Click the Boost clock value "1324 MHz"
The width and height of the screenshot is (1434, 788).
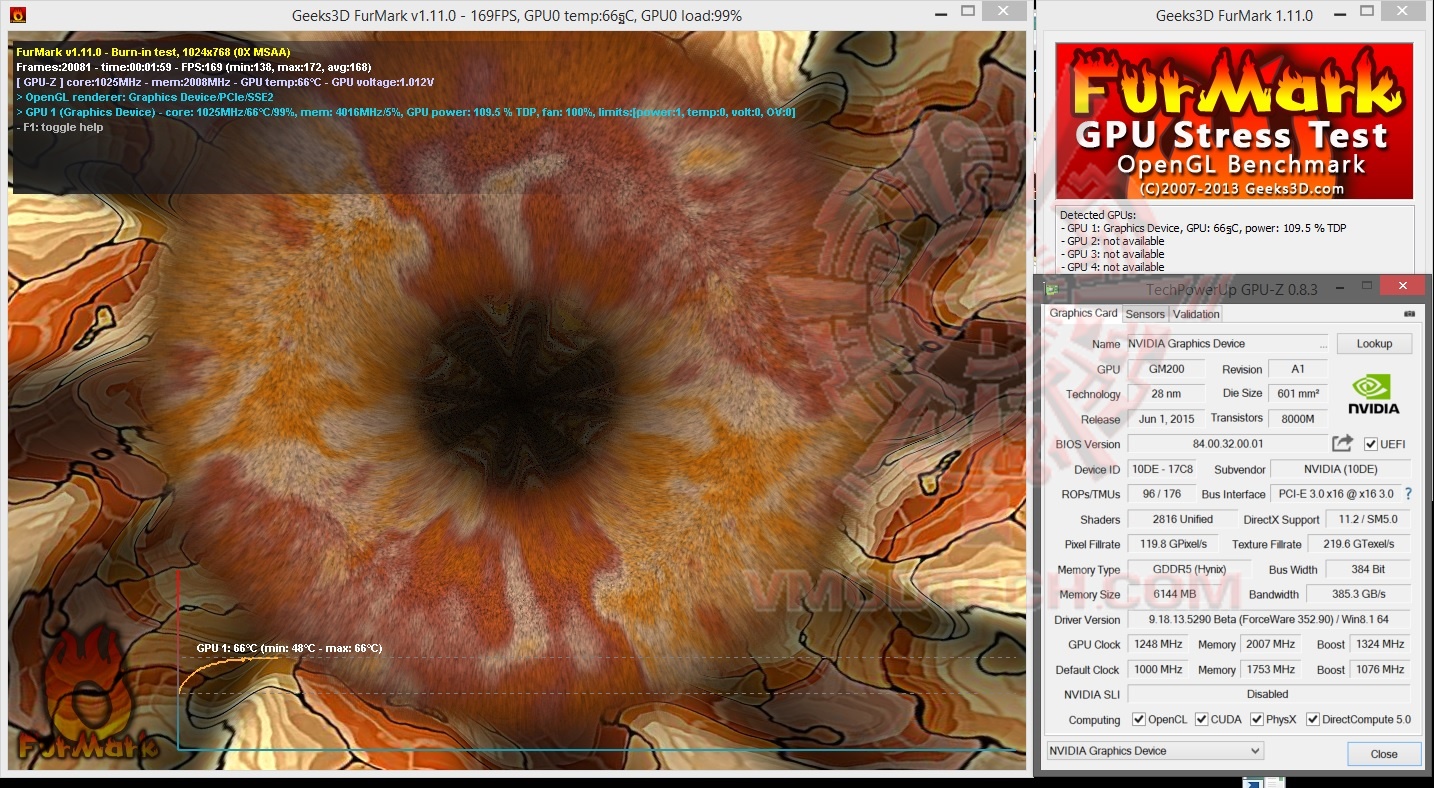(x=1380, y=644)
